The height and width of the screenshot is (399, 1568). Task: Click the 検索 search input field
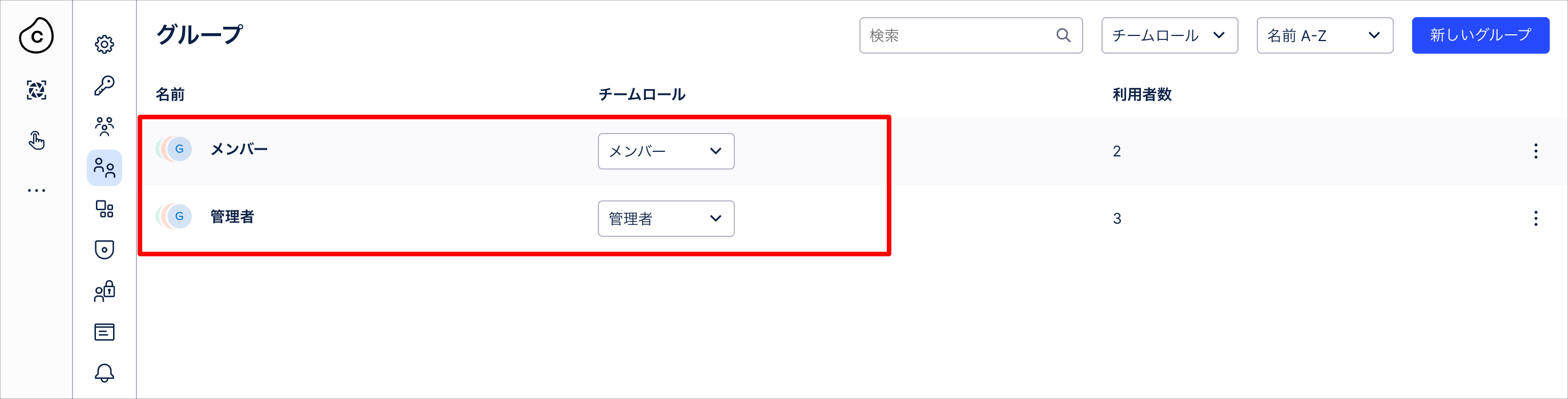pos(970,35)
